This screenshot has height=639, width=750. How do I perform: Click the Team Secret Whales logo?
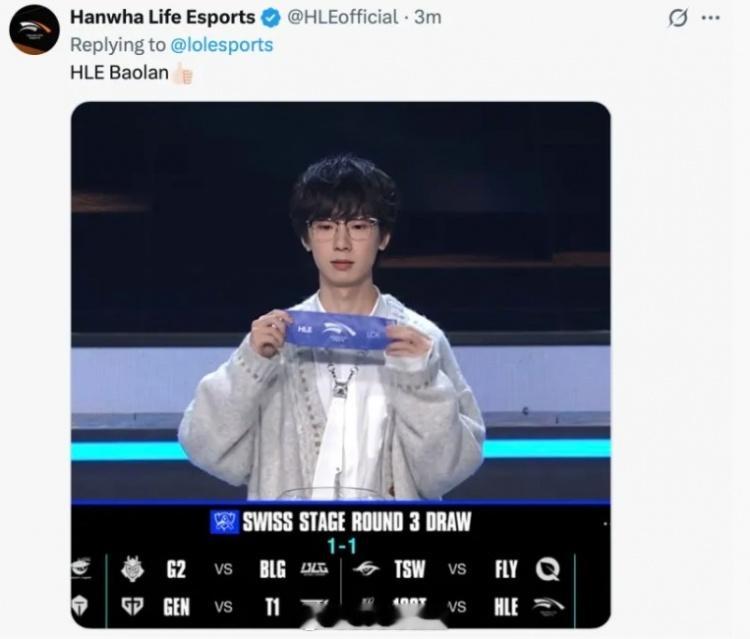(x=366, y=569)
